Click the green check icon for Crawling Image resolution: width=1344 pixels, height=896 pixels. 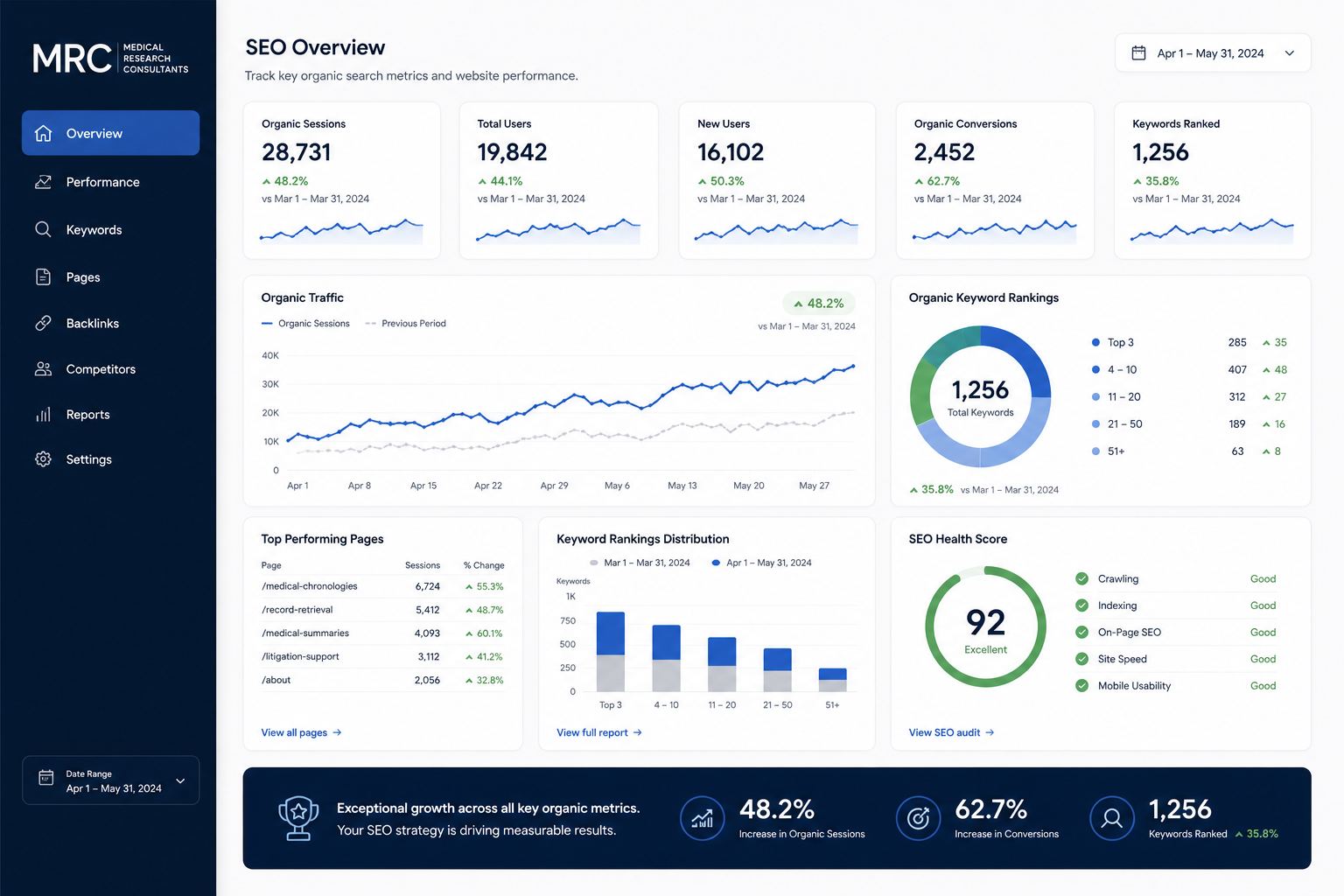1081,578
